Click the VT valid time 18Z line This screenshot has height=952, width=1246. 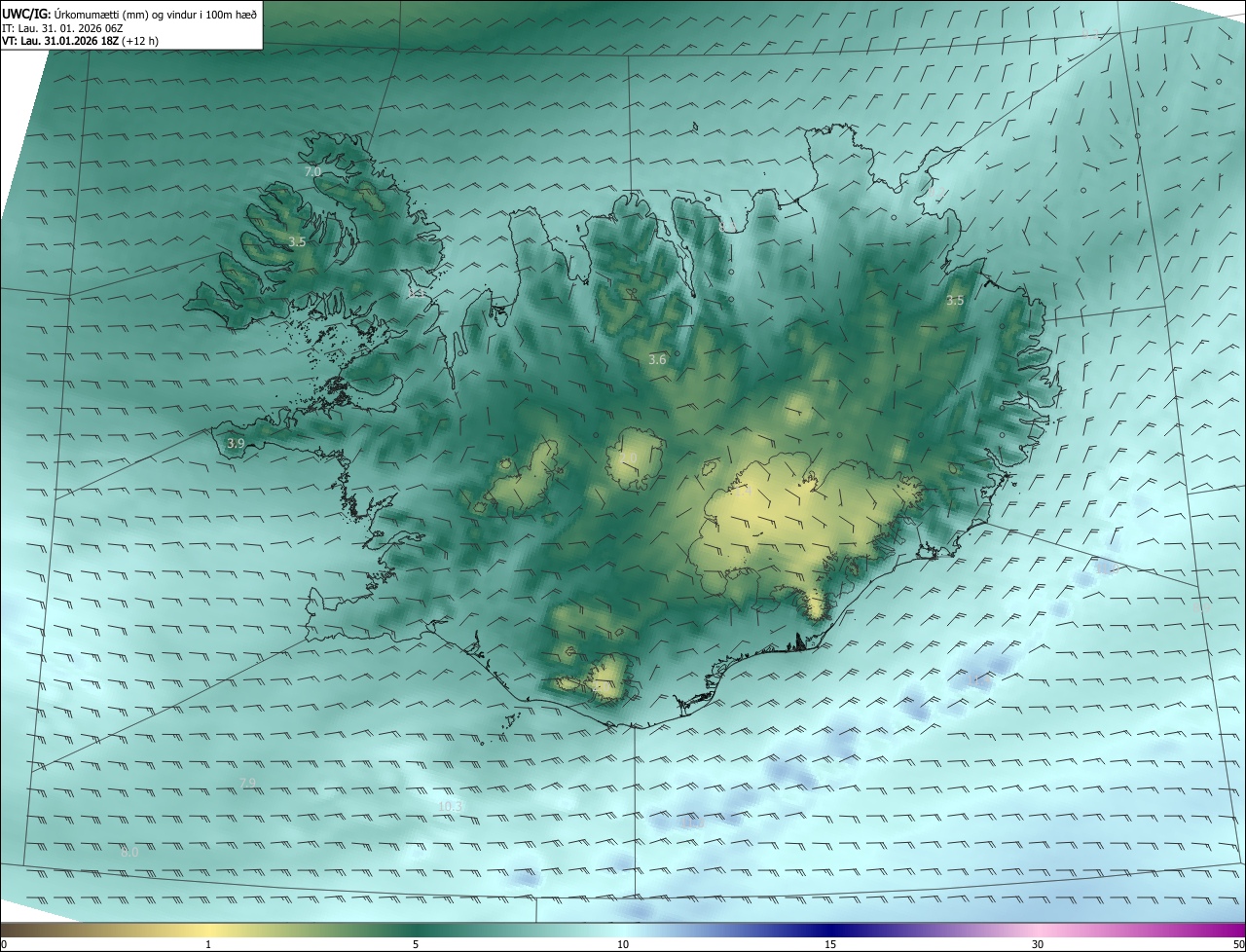click(x=80, y=41)
